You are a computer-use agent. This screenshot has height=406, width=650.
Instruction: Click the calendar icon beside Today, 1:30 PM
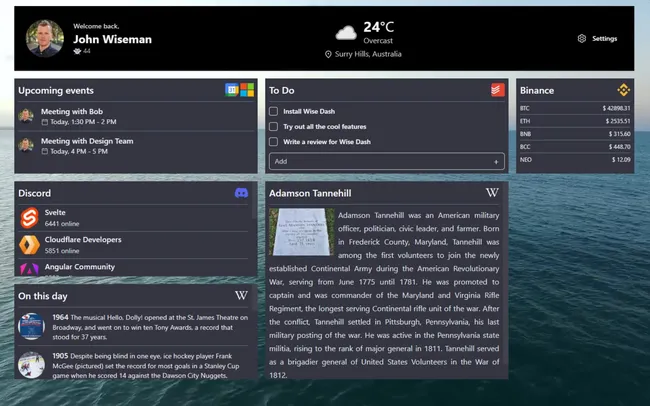click(x=45, y=122)
